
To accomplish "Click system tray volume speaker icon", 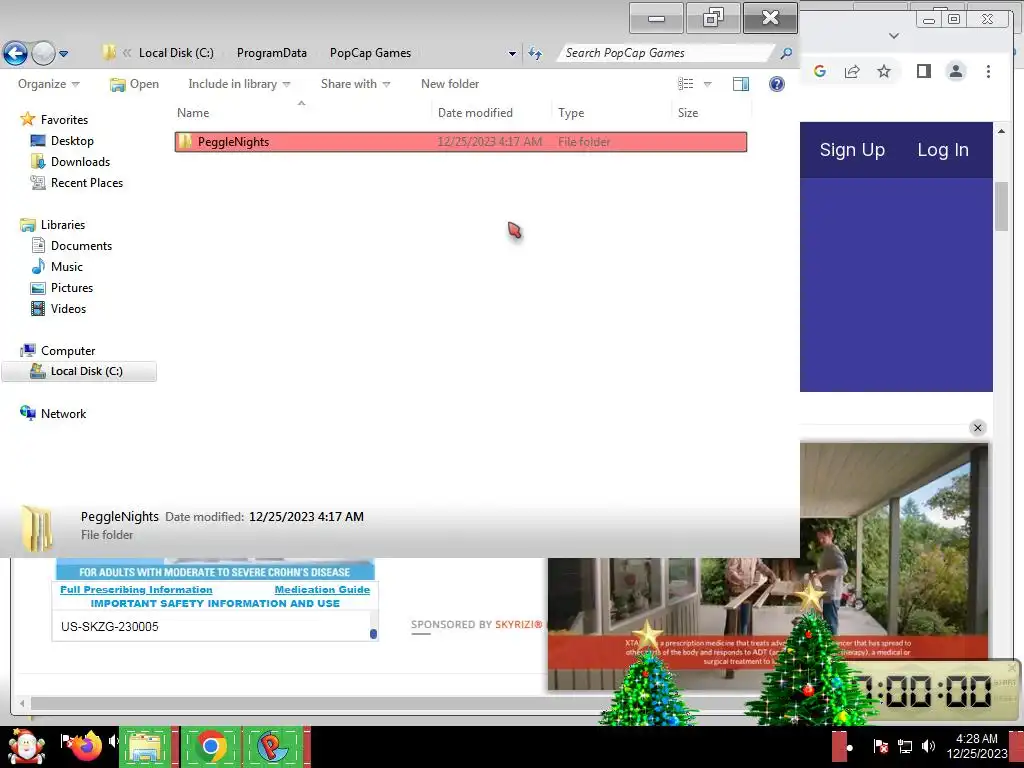I will coord(928,746).
